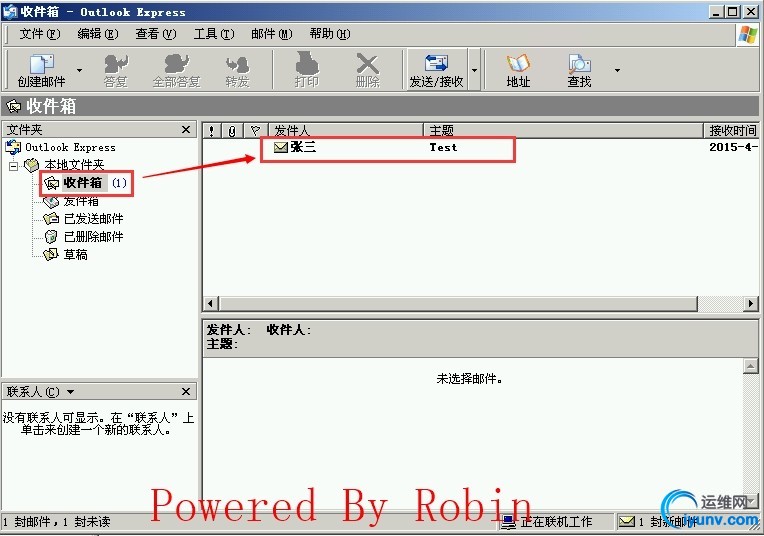Click the unread envelope icon of 张三 message

281,147
